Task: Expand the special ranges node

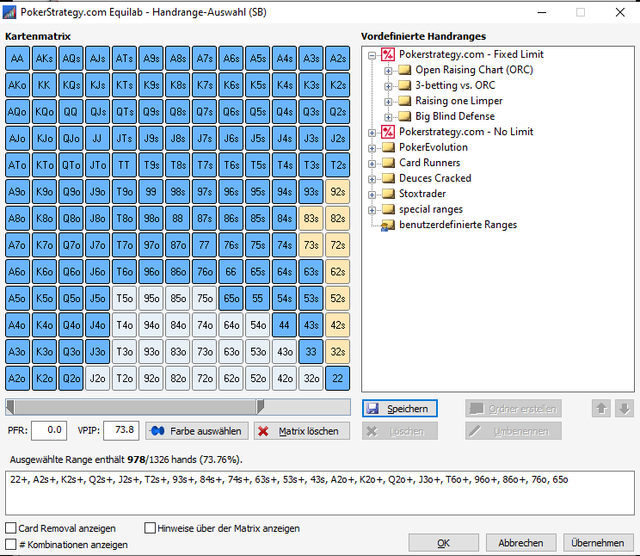Action: (x=372, y=210)
